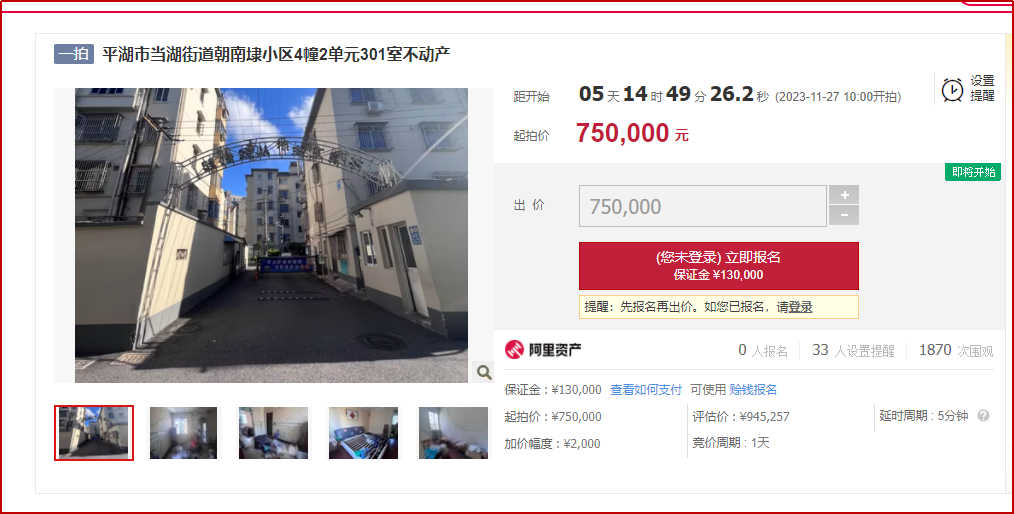The width and height of the screenshot is (1014, 514).
Task: Select the first gate photo thumbnail
Action: pos(94,433)
